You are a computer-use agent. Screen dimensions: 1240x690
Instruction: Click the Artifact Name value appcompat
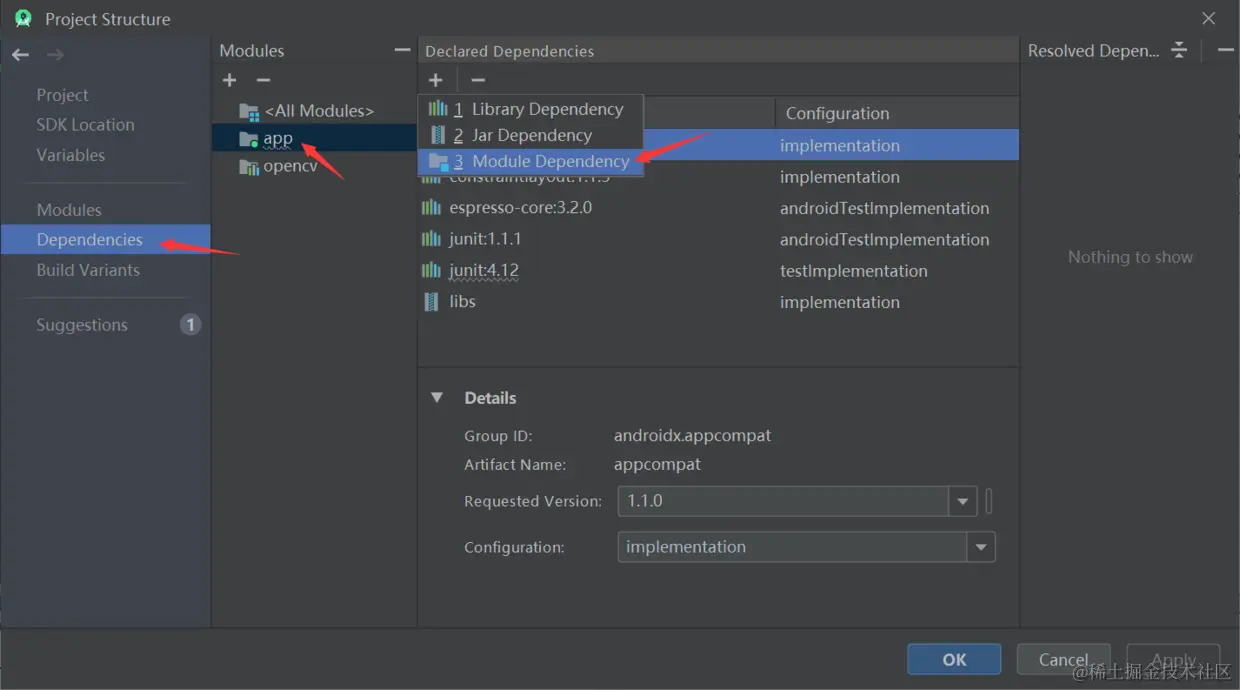(x=657, y=464)
